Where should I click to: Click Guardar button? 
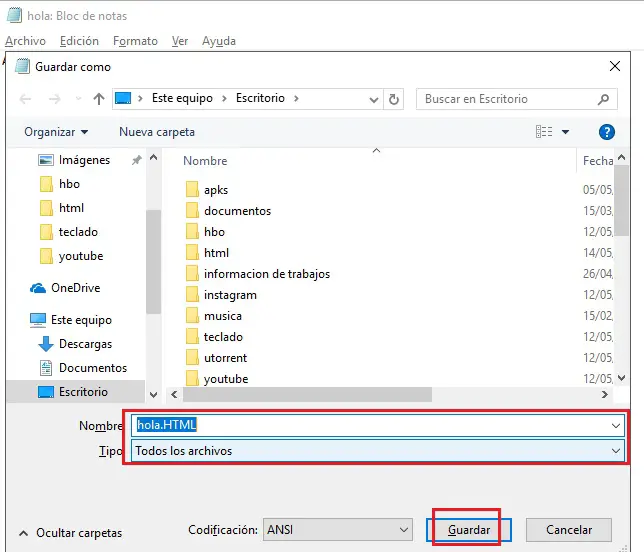click(x=469, y=530)
